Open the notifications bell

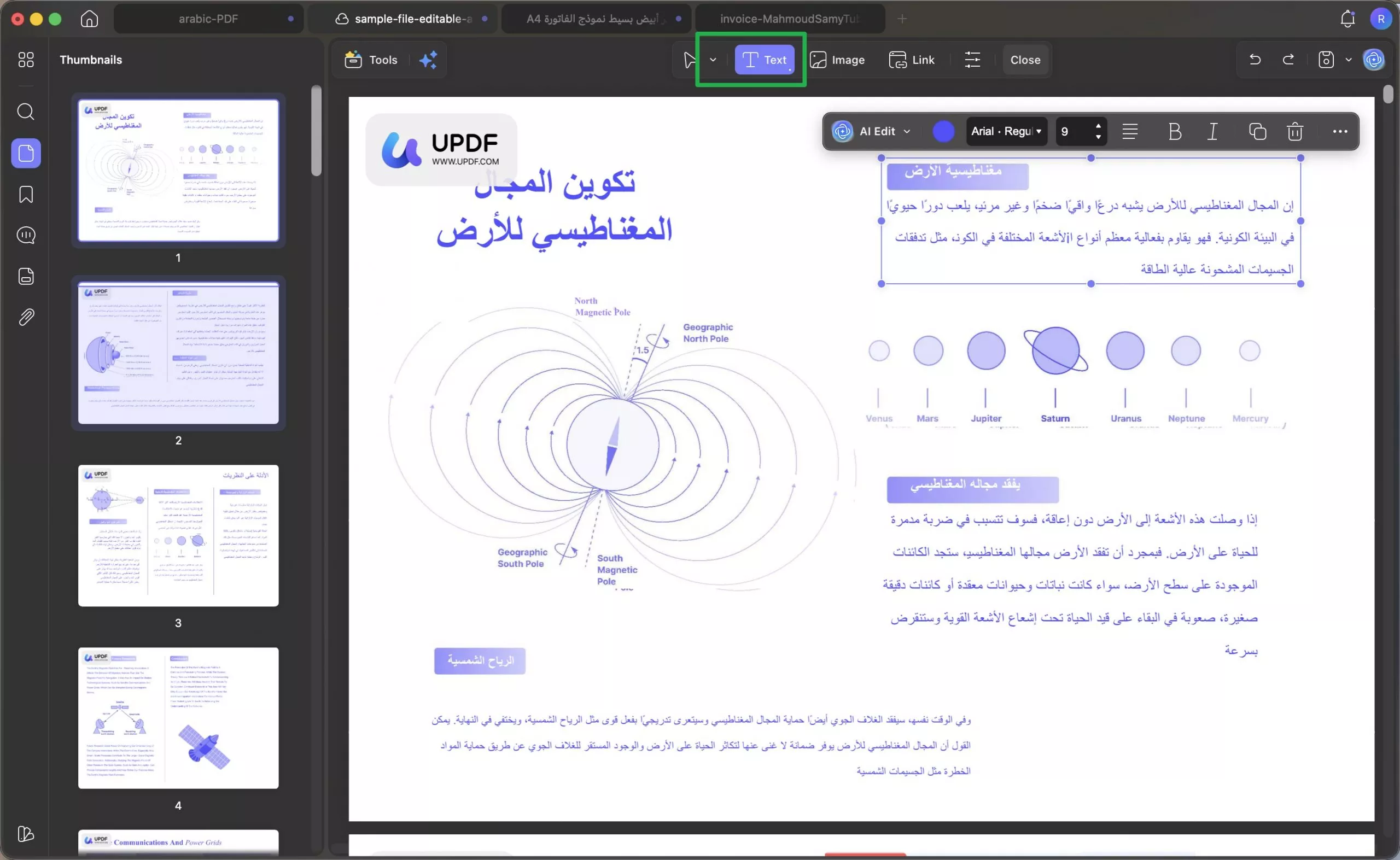click(1347, 19)
